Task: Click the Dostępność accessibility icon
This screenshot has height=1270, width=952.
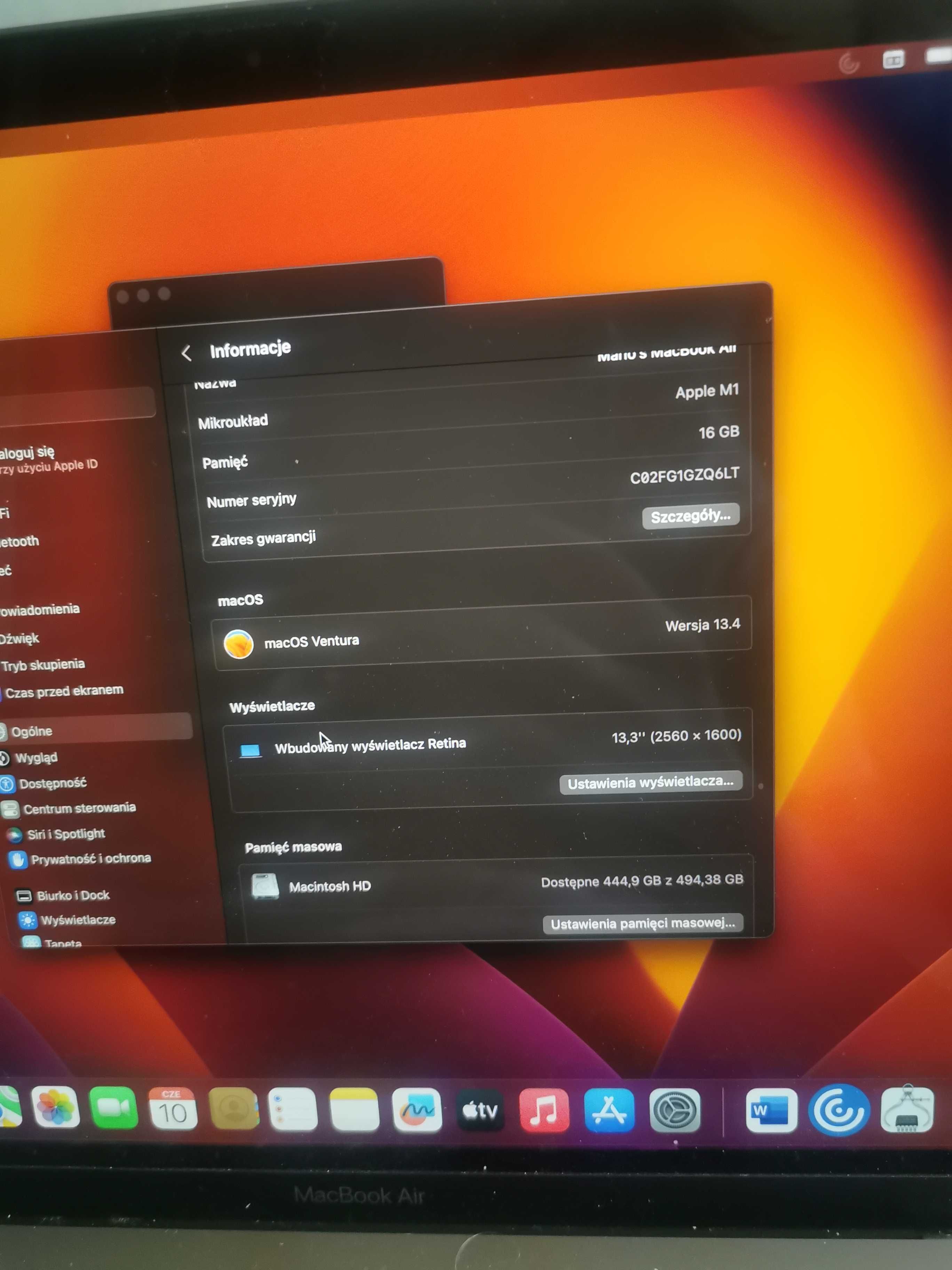Action: click(7, 784)
